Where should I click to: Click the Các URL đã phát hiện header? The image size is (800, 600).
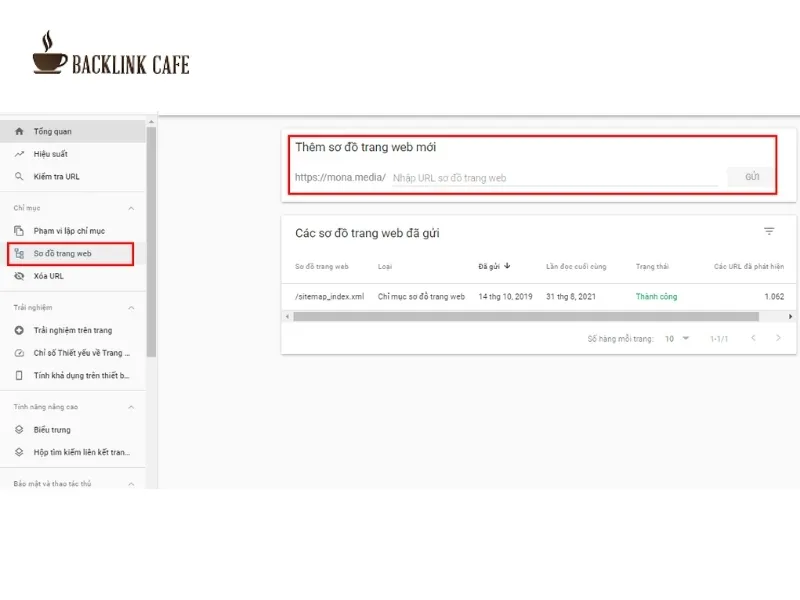coord(748,266)
